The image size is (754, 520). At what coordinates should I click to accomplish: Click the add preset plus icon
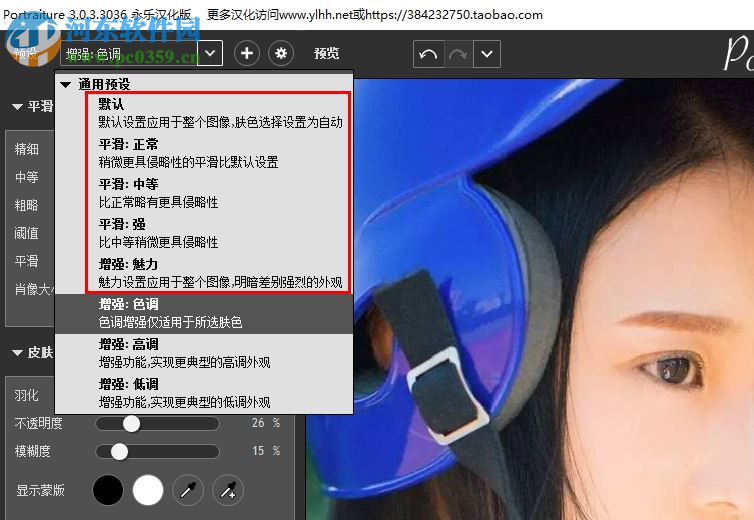(x=247, y=53)
